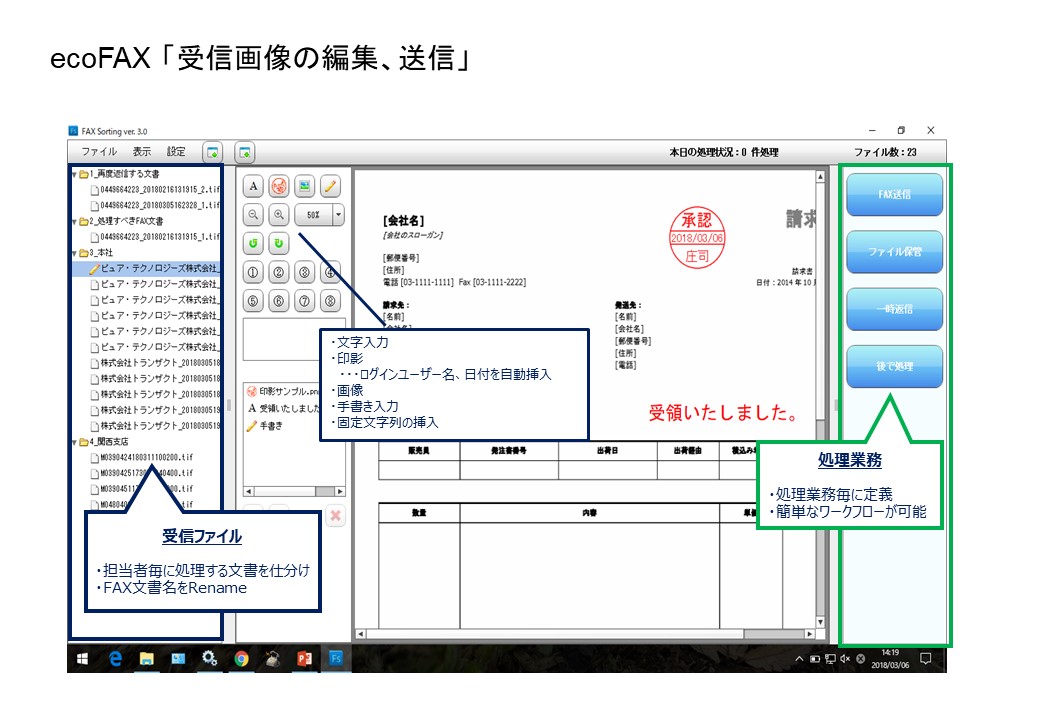Screen dimensions: 1040x720
Task: Click the FAX送信 button
Action: click(x=894, y=195)
